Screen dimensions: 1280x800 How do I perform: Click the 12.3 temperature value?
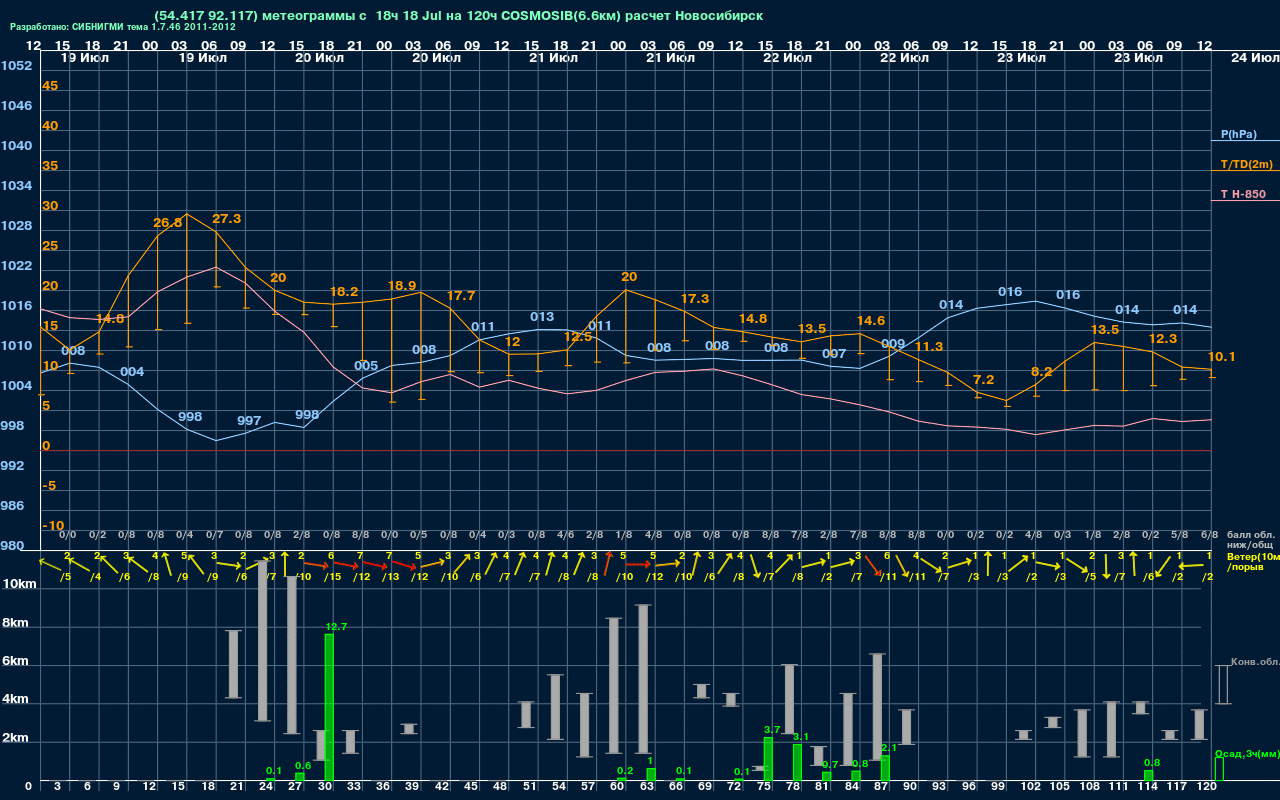[x=1163, y=338]
